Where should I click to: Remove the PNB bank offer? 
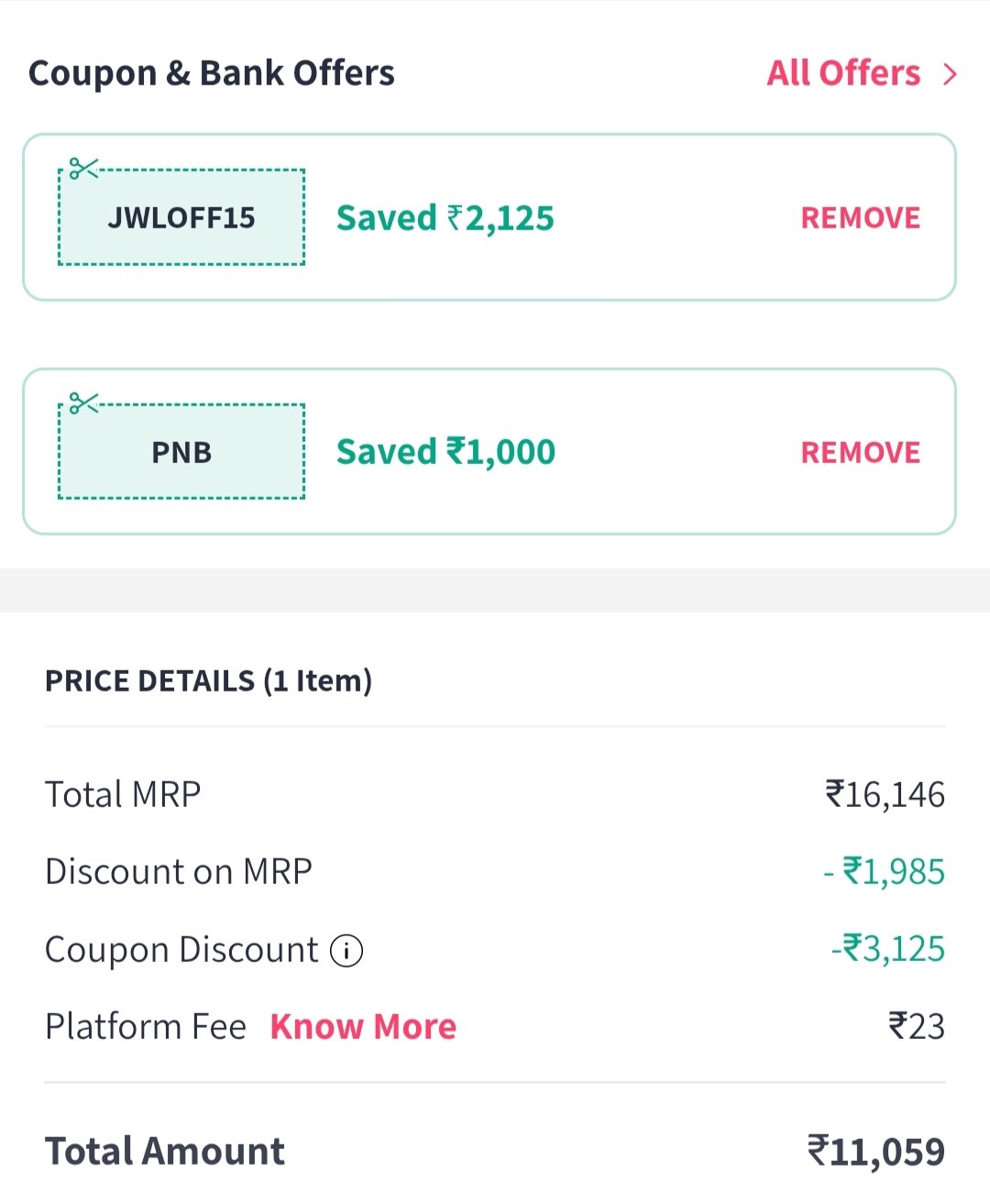(x=860, y=453)
